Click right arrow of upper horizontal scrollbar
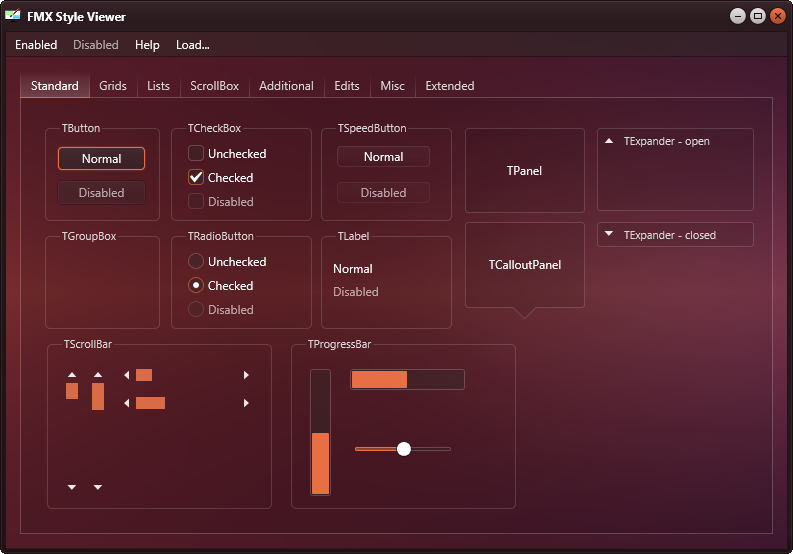Viewport: 793px width, 554px height. 246,375
